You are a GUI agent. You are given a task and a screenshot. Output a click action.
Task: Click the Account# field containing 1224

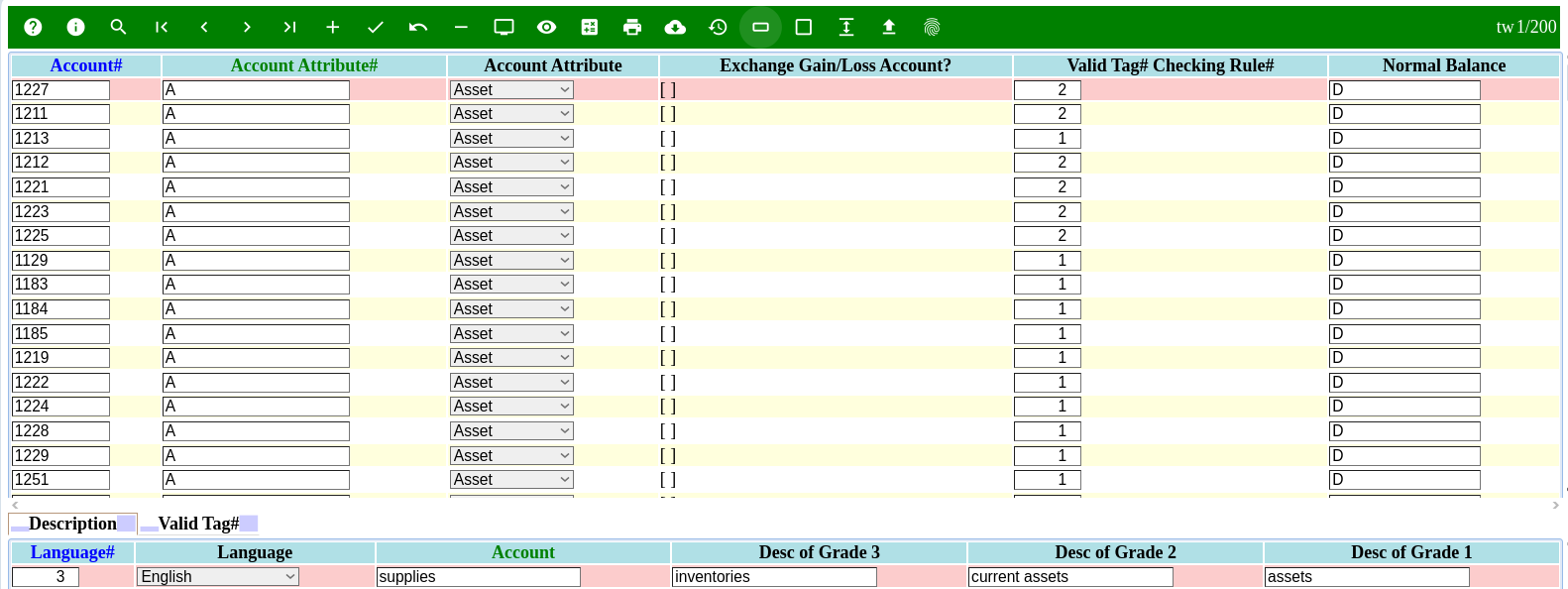[60, 407]
